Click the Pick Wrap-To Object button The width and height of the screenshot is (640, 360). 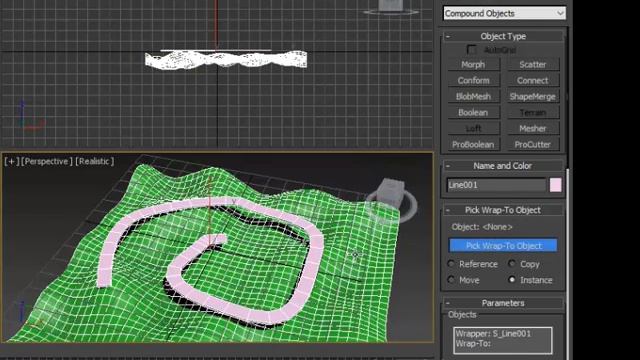[x=503, y=245]
